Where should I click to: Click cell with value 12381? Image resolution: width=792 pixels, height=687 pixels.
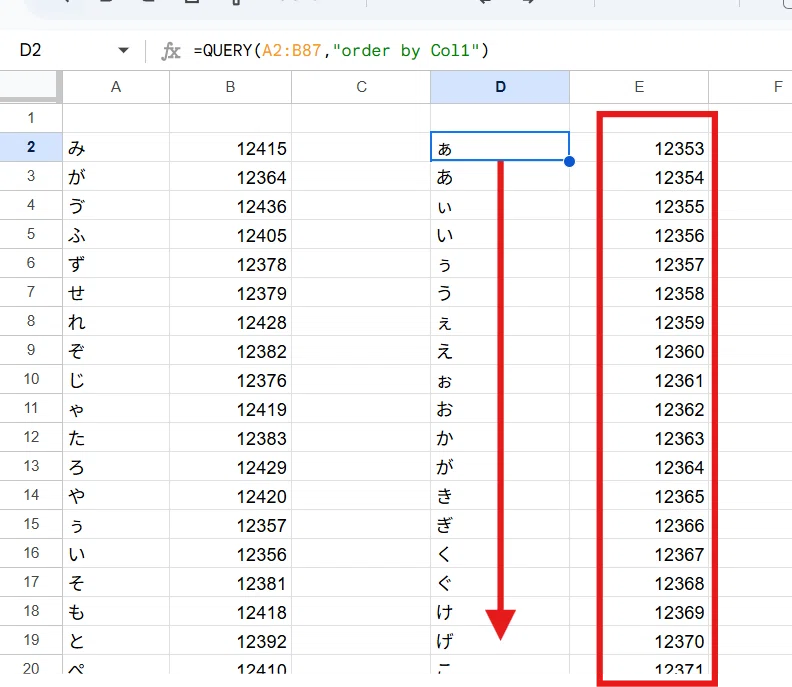pos(230,582)
